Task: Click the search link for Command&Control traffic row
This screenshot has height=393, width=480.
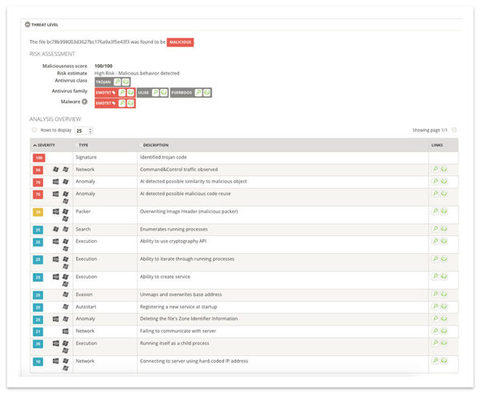Action: pos(435,169)
